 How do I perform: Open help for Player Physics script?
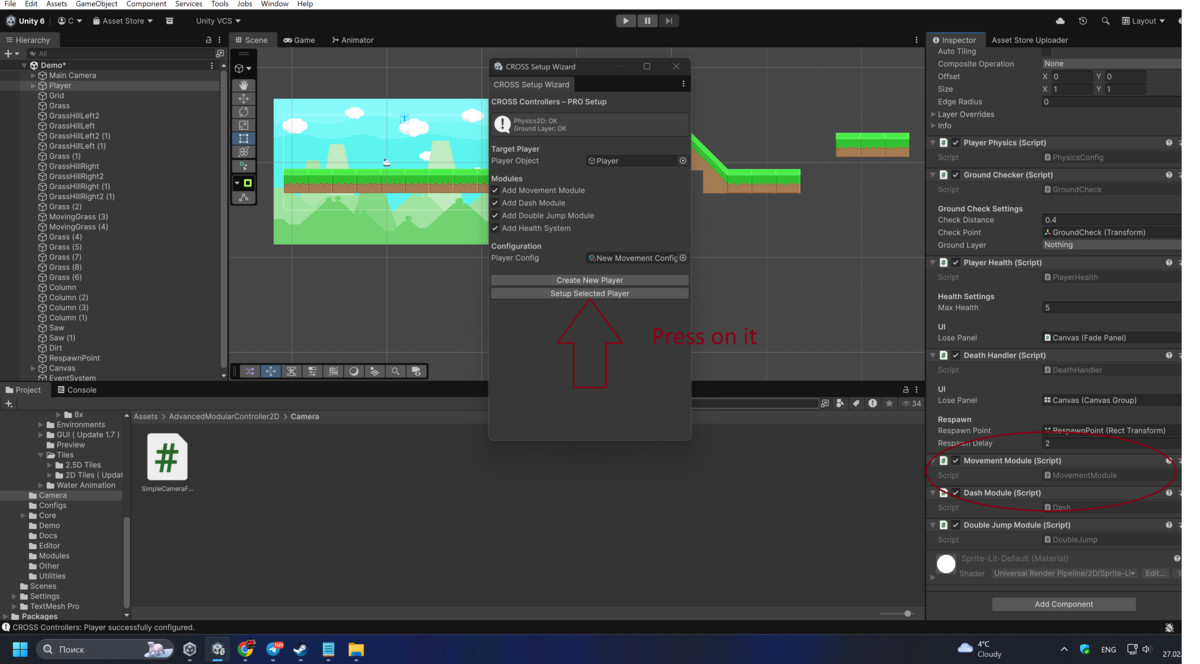pyautogui.click(x=1169, y=143)
